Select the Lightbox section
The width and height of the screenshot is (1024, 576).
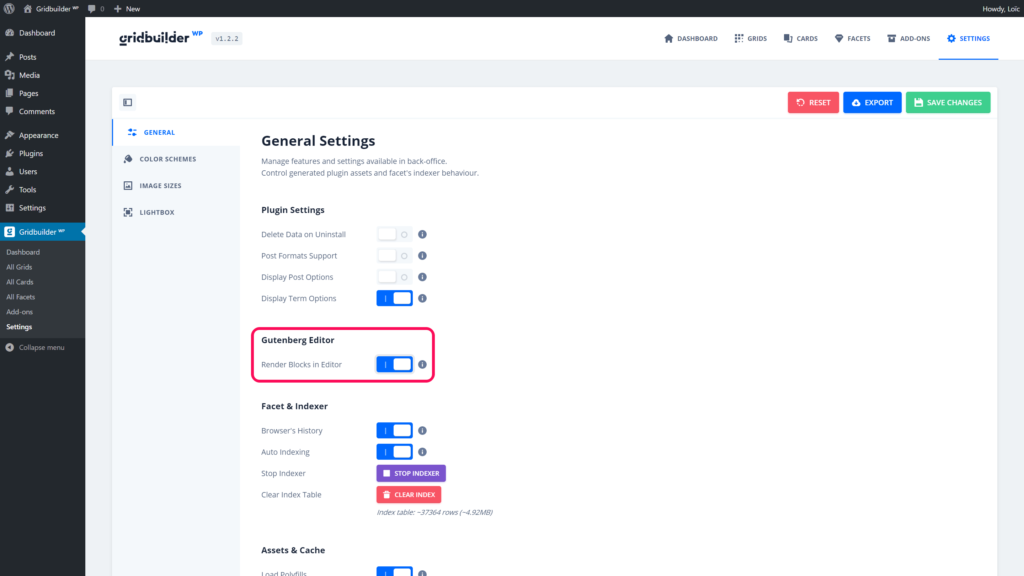click(x=176, y=212)
